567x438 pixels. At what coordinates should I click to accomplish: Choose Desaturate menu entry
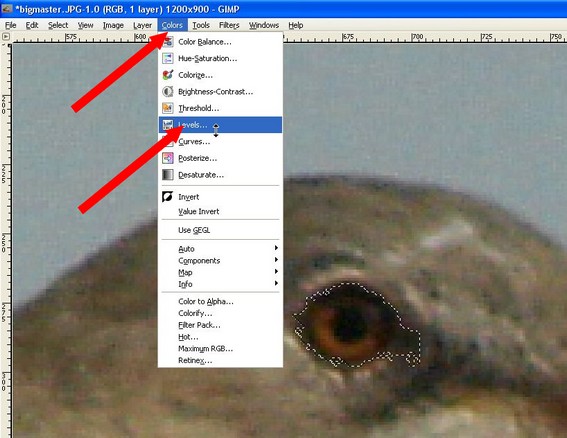220,175
